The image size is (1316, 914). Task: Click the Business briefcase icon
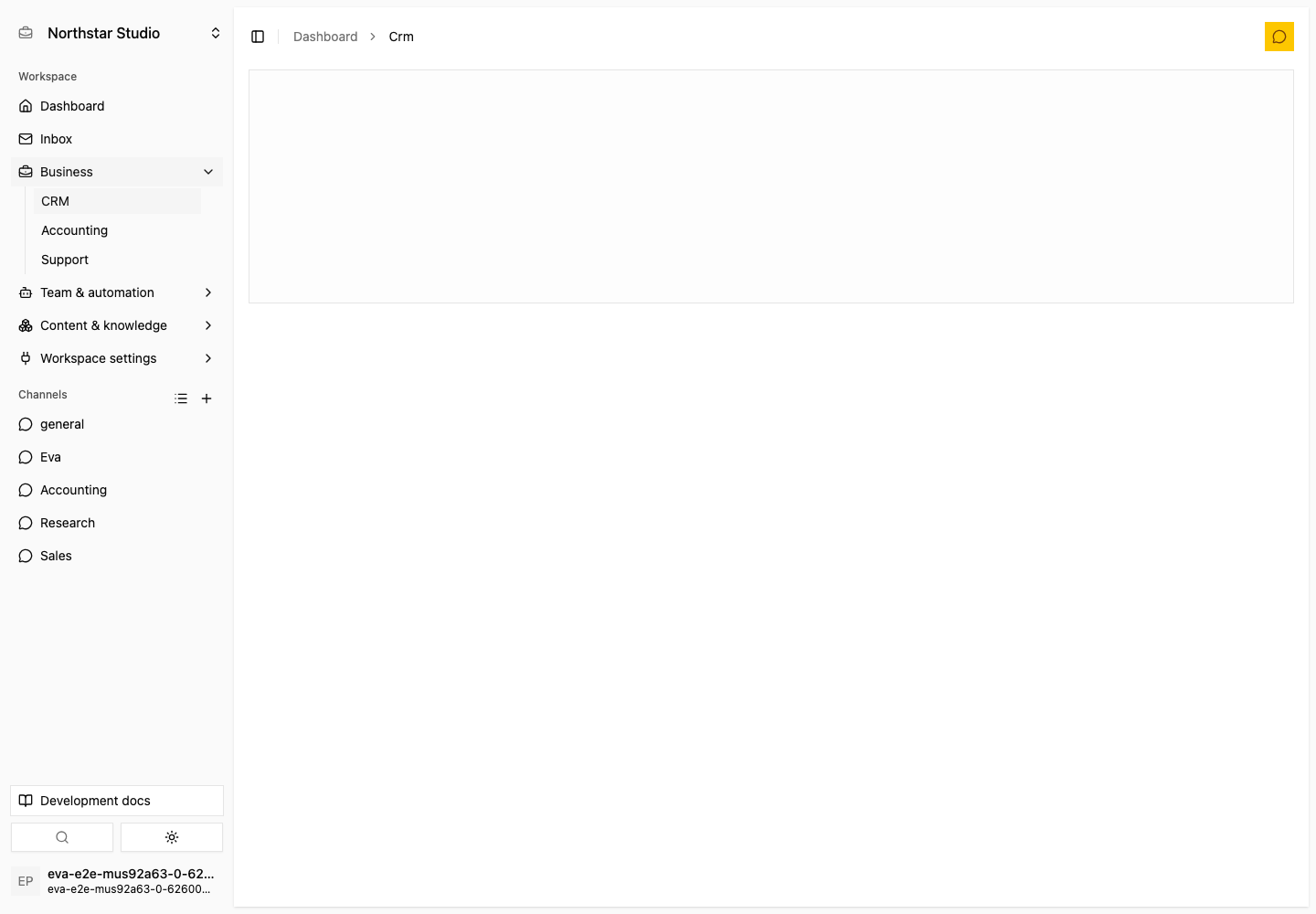coord(26,172)
